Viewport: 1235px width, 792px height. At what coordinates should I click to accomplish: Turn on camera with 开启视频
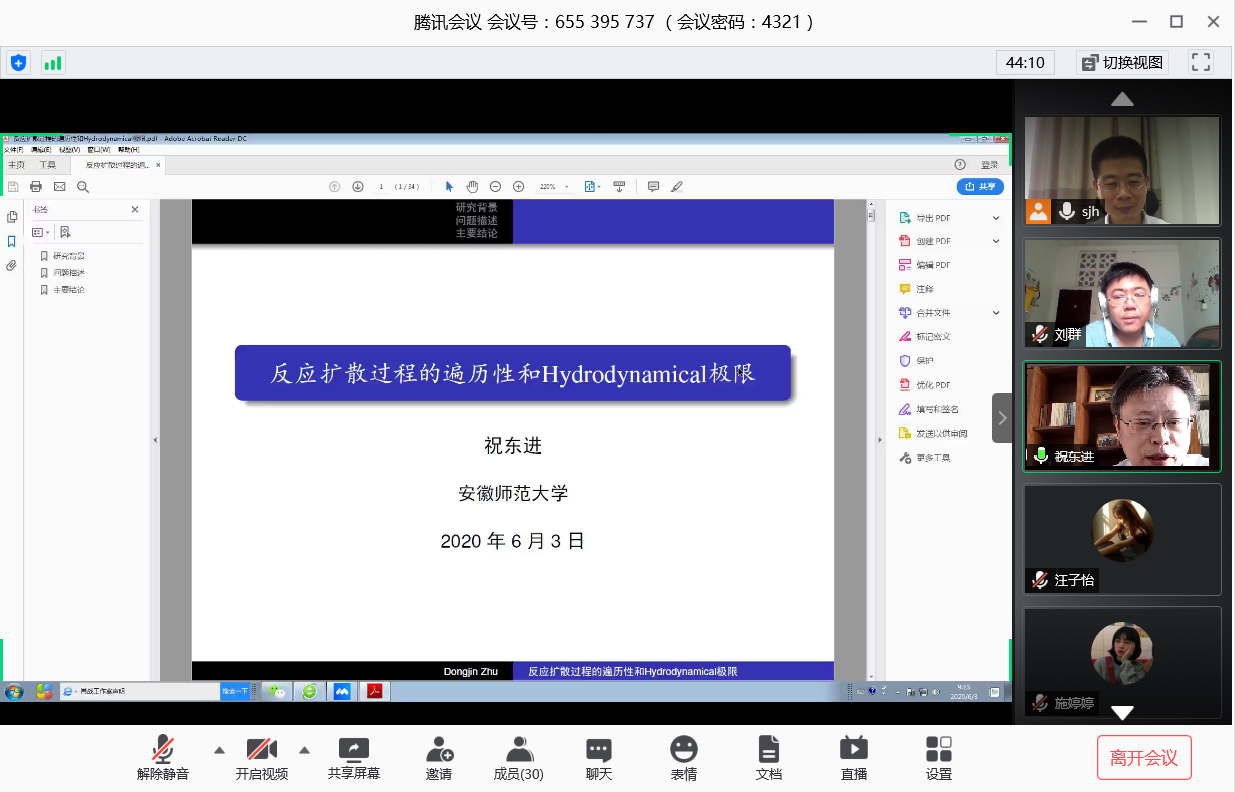point(261,750)
